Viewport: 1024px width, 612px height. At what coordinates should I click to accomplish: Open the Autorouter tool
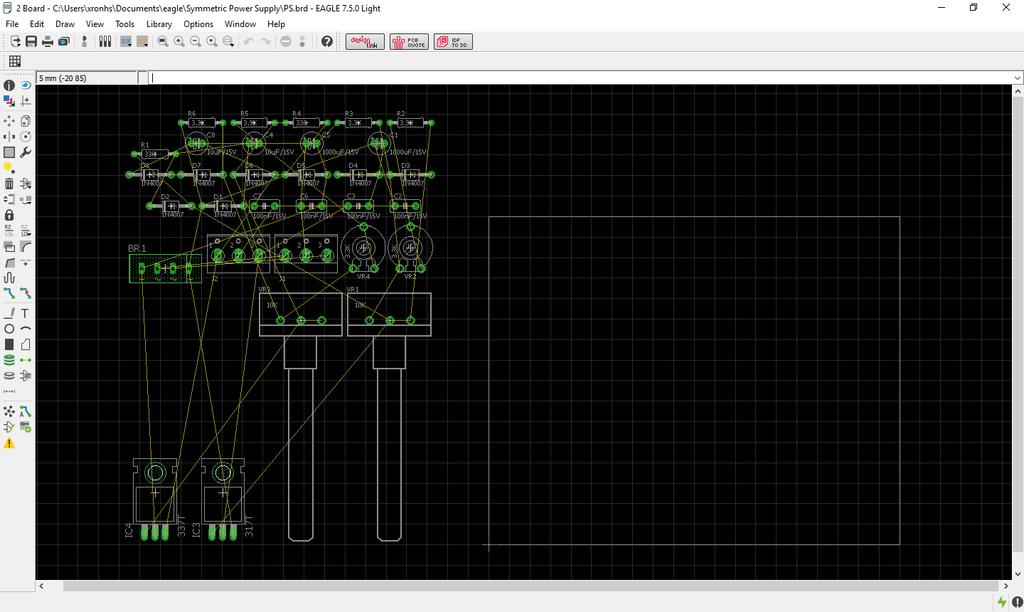[x=25, y=411]
